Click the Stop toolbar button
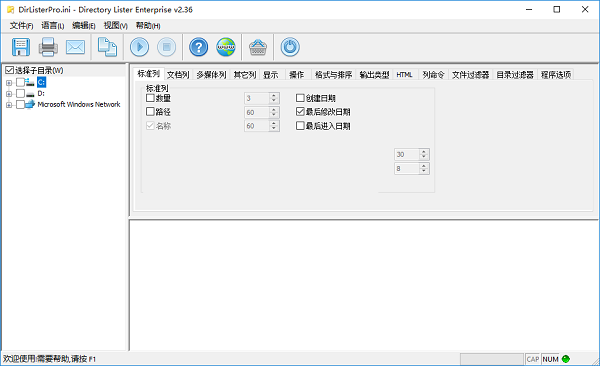The width and height of the screenshot is (600, 366). [x=167, y=47]
